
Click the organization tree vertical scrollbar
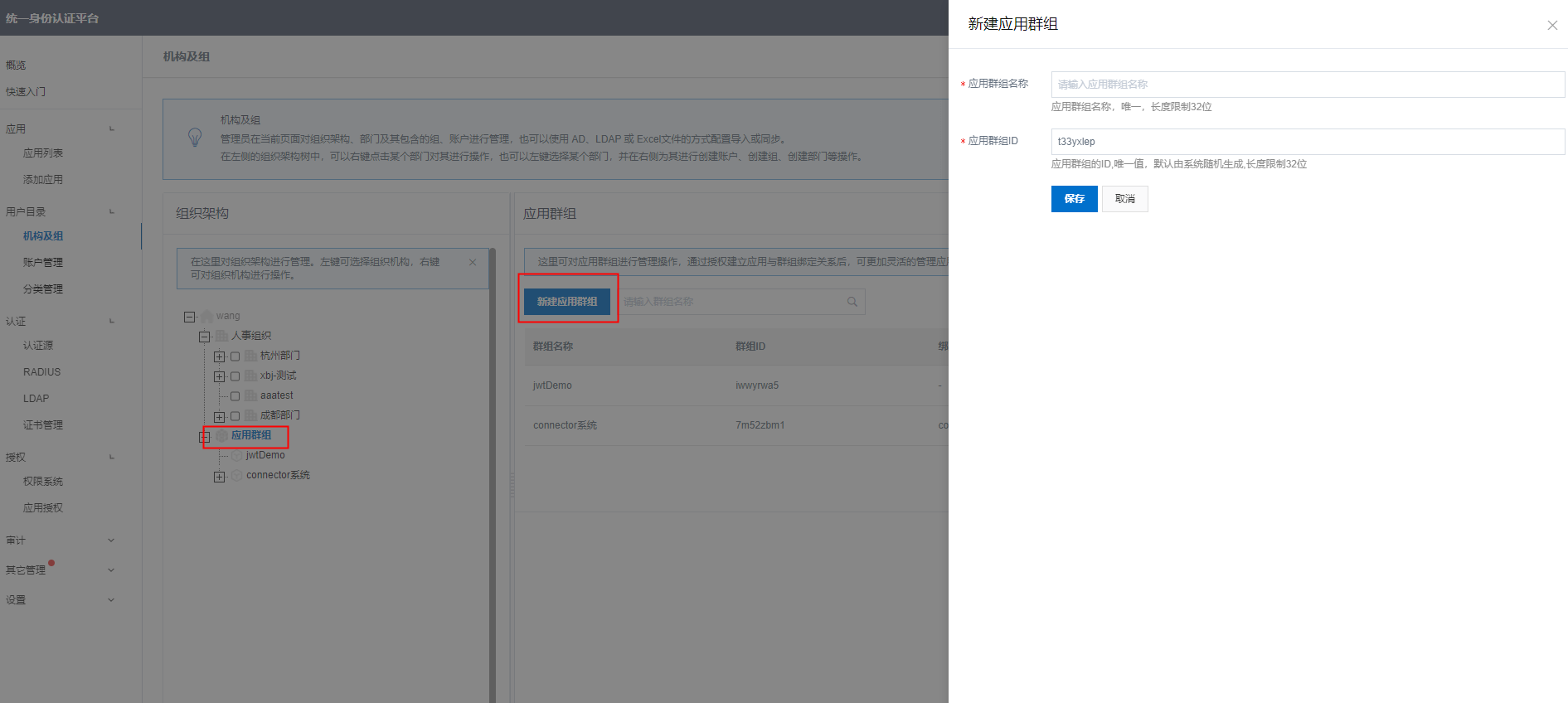click(x=493, y=475)
